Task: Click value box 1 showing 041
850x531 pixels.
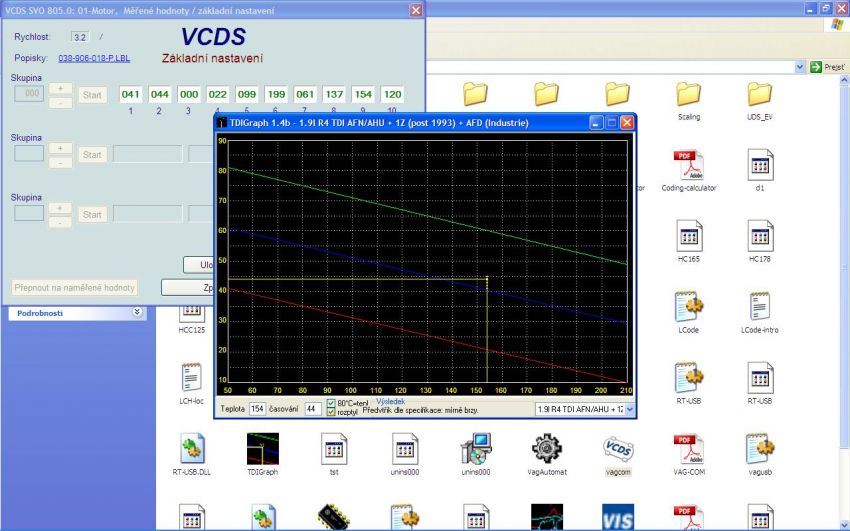Action: pyautogui.click(x=131, y=94)
